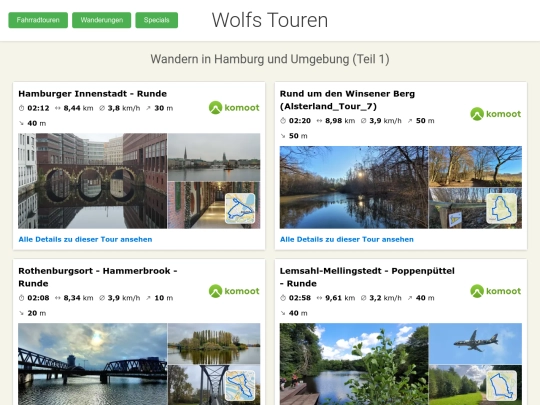This screenshot has height=405, width=540.
Task: Open route map thumbnail of Rothenburgsort tour
Action: coord(240,385)
